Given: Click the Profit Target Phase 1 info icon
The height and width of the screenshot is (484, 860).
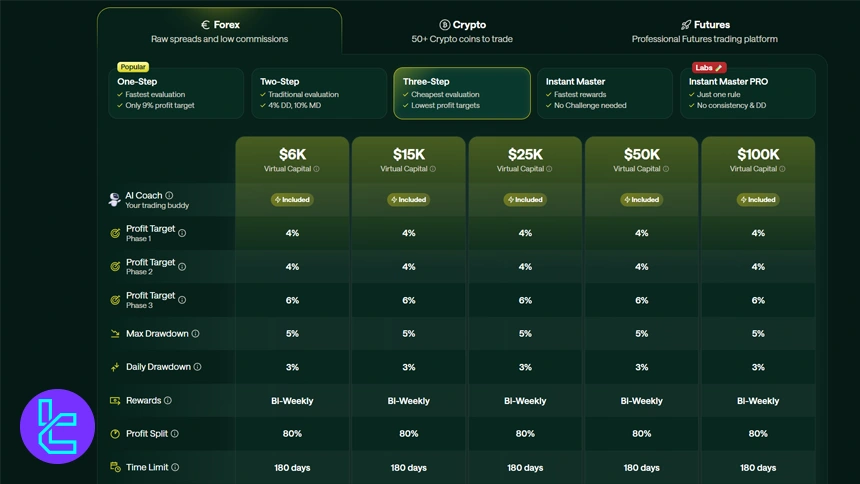Looking at the screenshot, I should (182, 233).
